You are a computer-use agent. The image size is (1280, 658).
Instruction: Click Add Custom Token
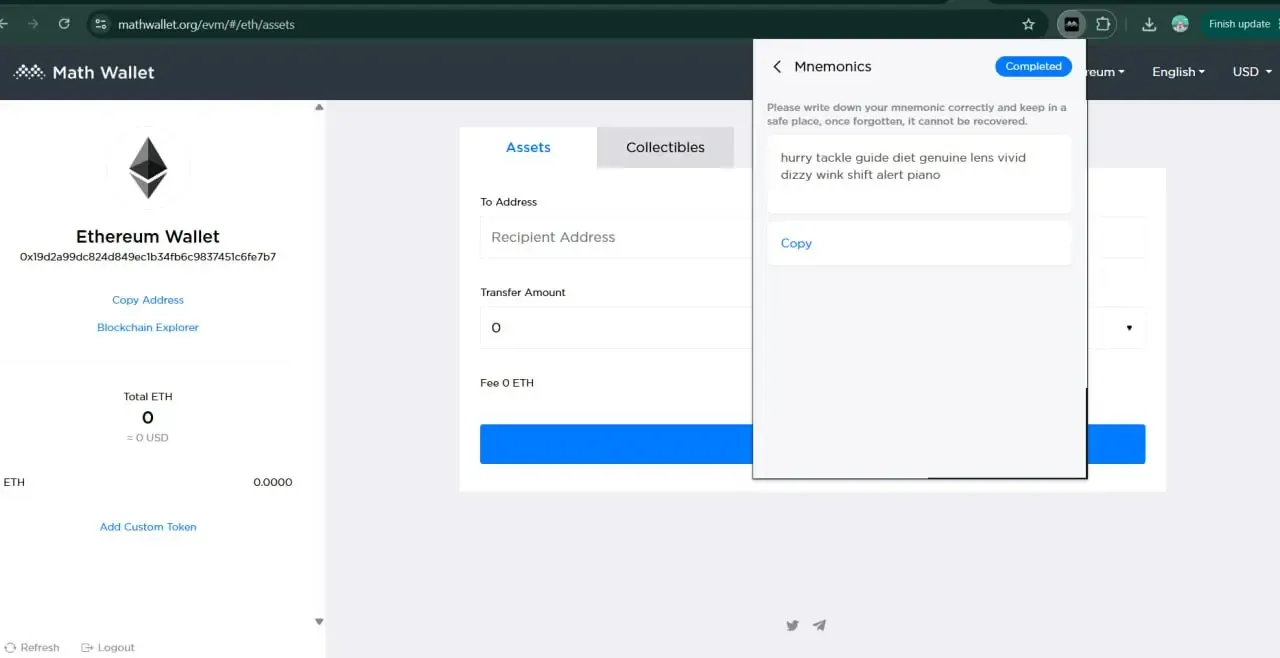[148, 527]
